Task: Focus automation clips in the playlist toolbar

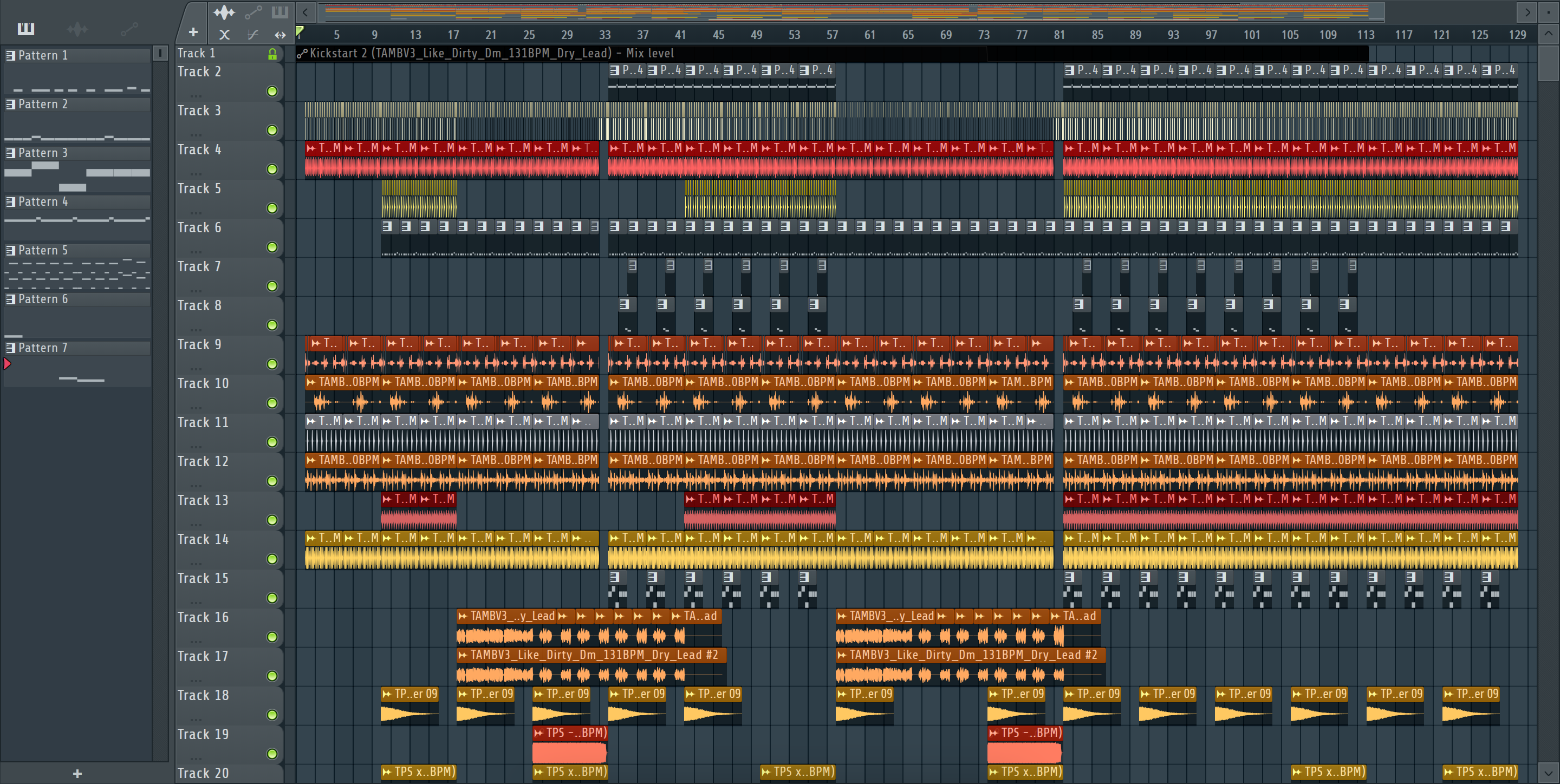Action: (253, 11)
